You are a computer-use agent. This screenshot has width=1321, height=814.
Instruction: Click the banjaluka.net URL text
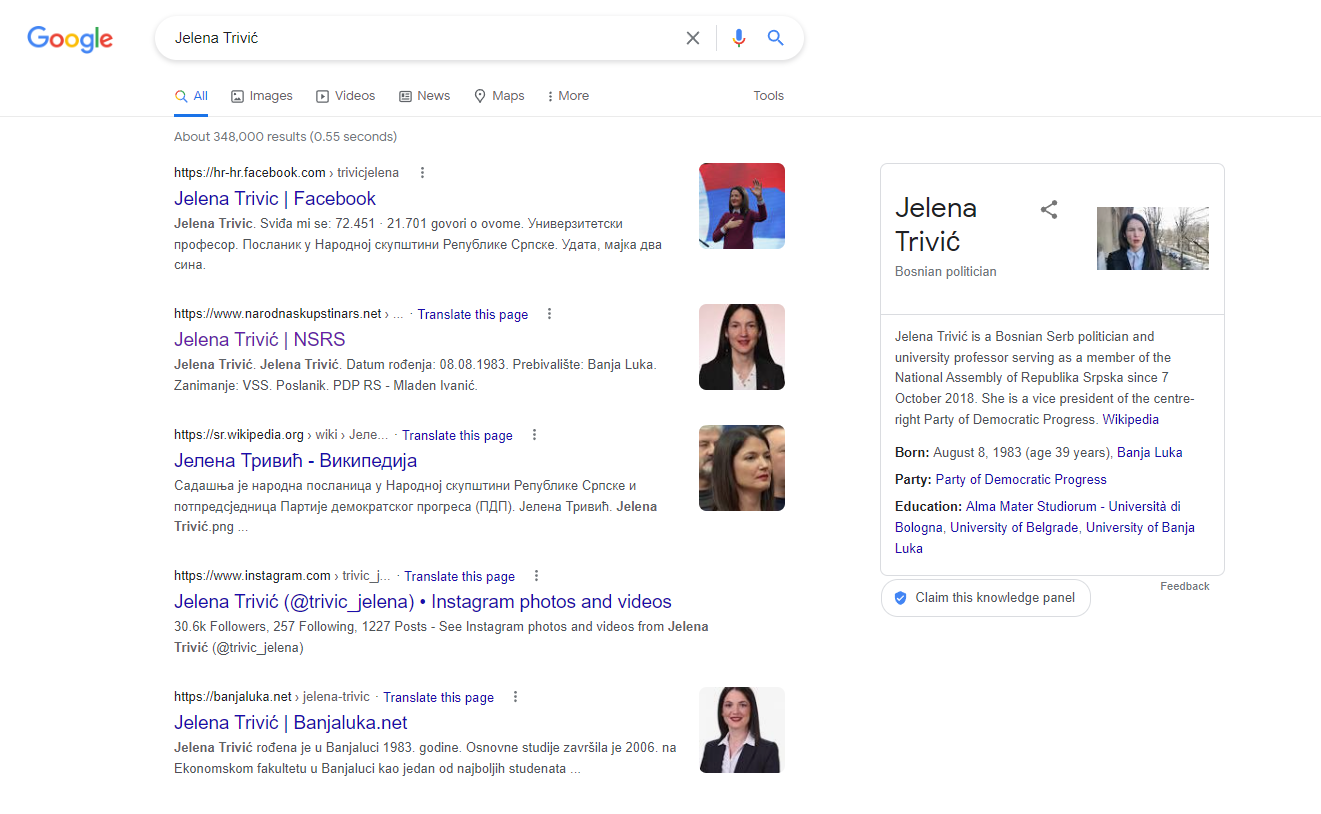232,697
